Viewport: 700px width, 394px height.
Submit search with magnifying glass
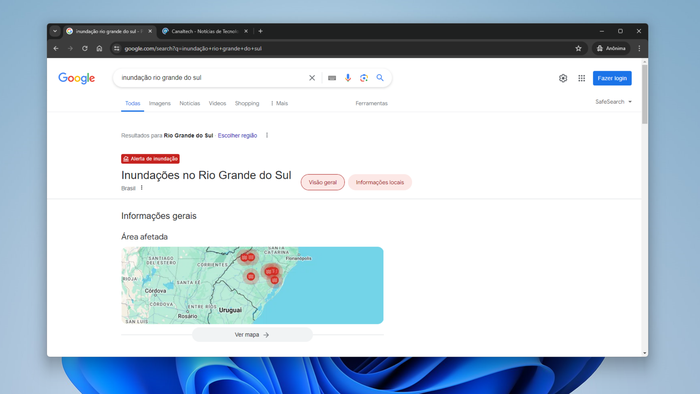point(380,78)
